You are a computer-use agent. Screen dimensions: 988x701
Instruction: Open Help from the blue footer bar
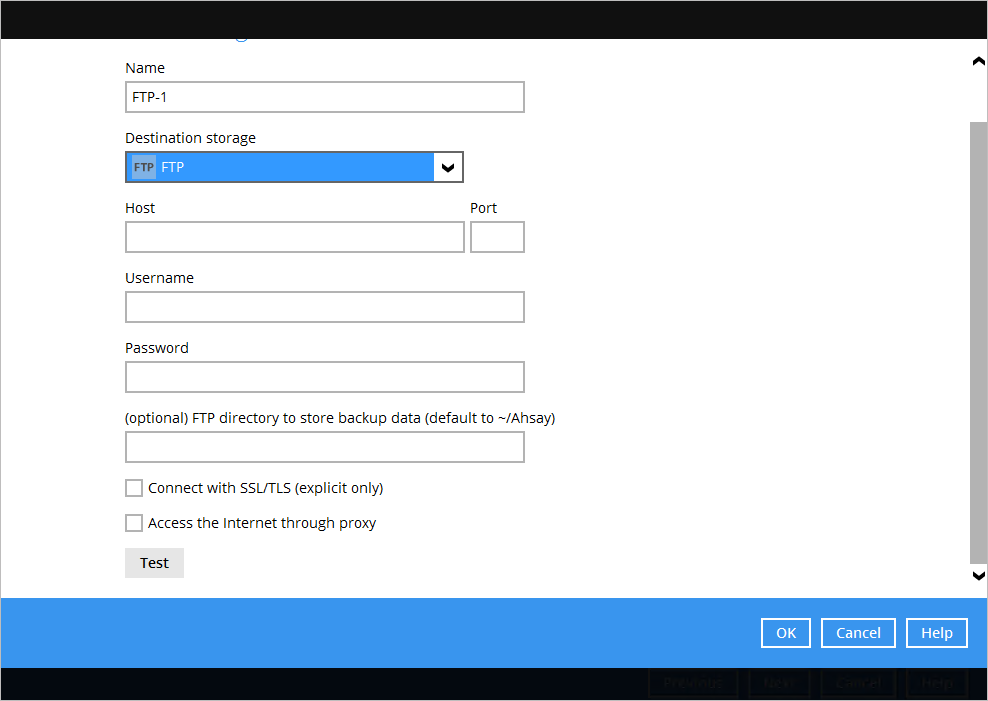(937, 633)
